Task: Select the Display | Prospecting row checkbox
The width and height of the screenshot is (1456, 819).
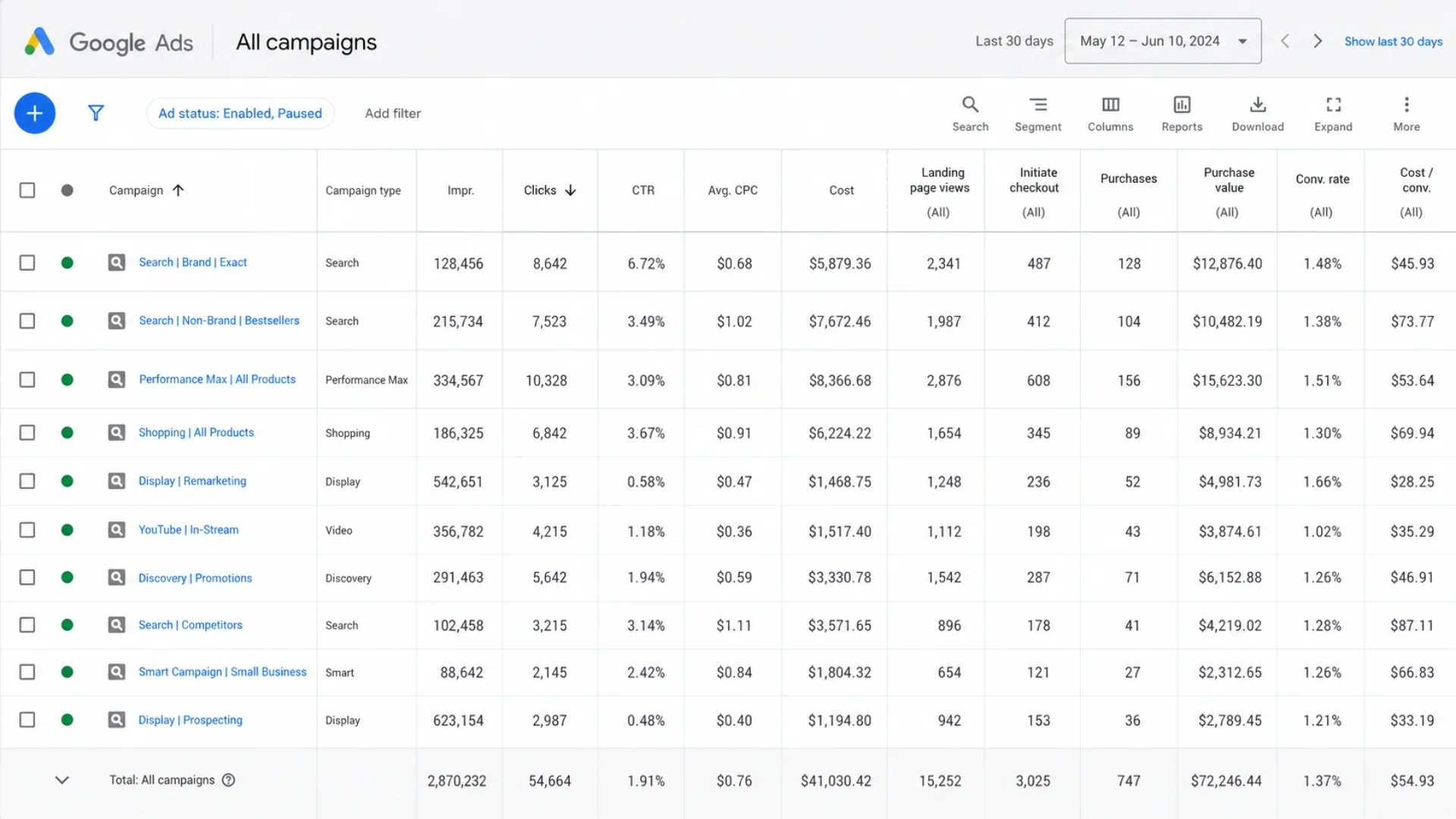Action: pyautogui.click(x=27, y=720)
